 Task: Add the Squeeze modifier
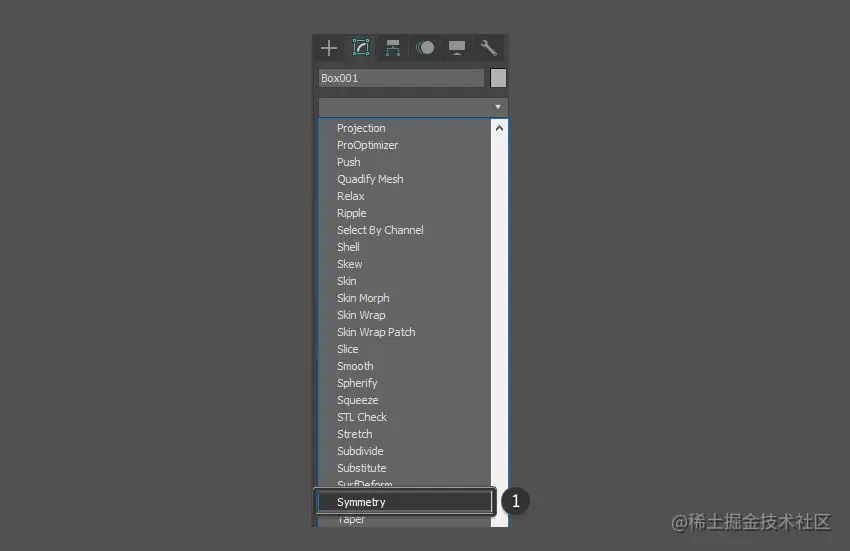(x=358, y=400)
